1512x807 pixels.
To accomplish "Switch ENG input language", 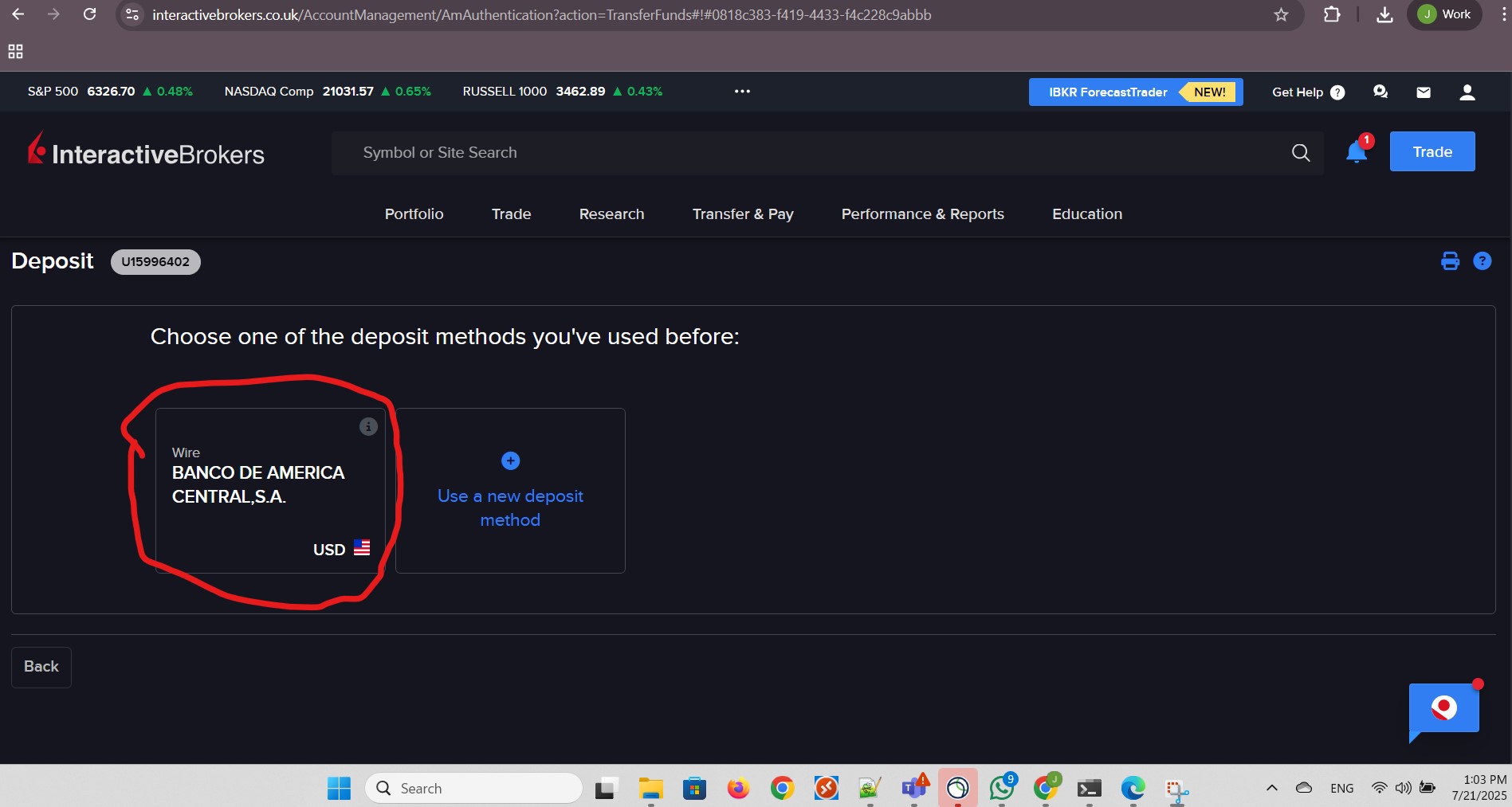I will (1341, 788).
